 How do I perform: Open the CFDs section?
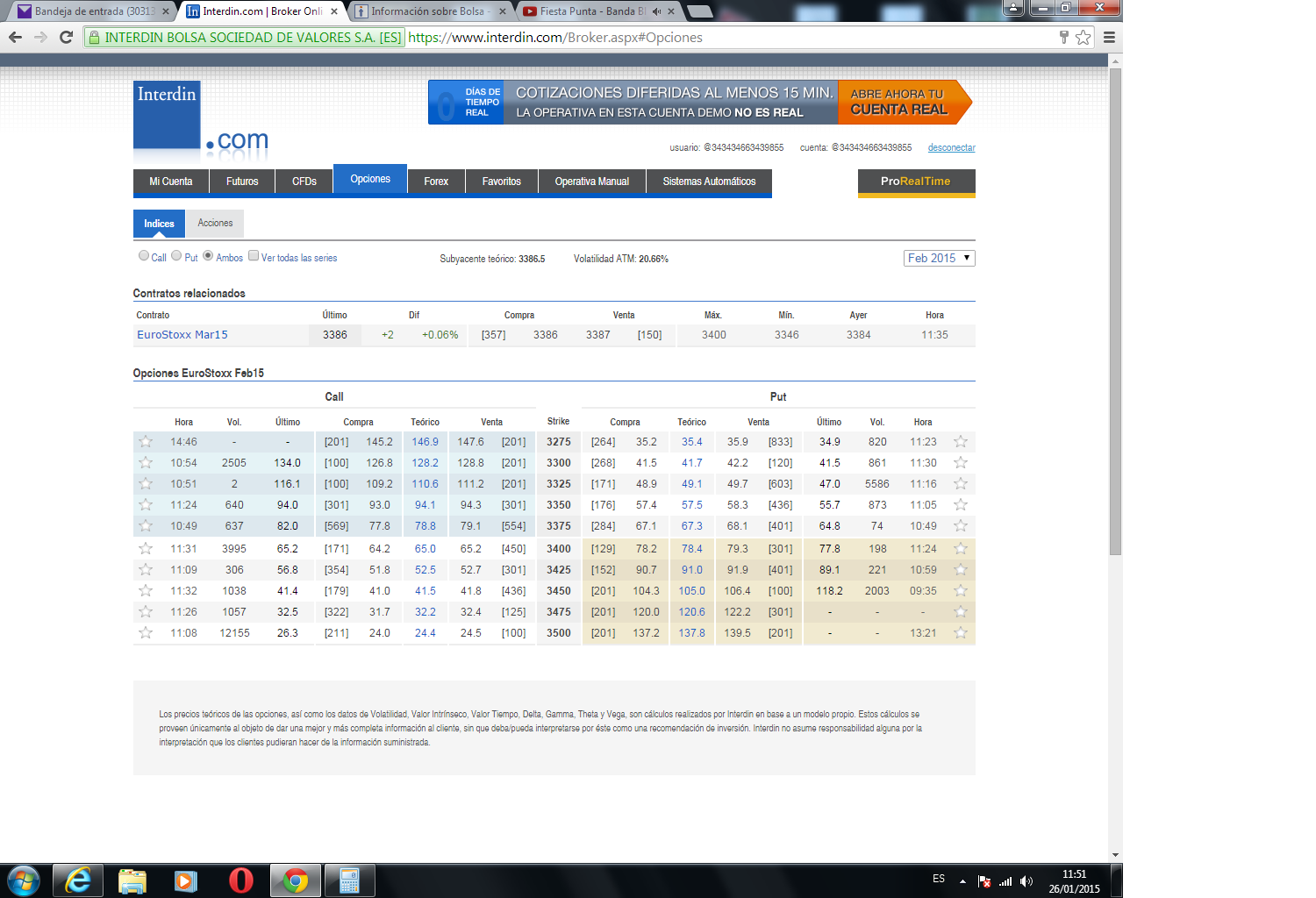304,182
